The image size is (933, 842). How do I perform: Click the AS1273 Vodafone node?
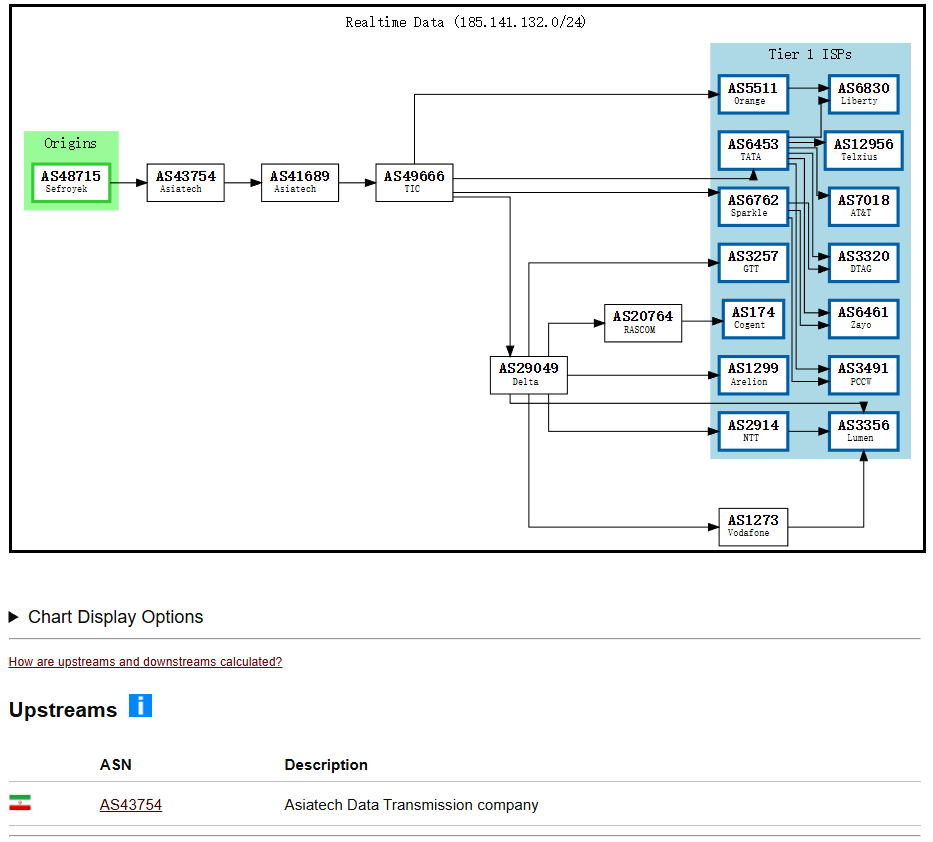[x=753, y=526]
